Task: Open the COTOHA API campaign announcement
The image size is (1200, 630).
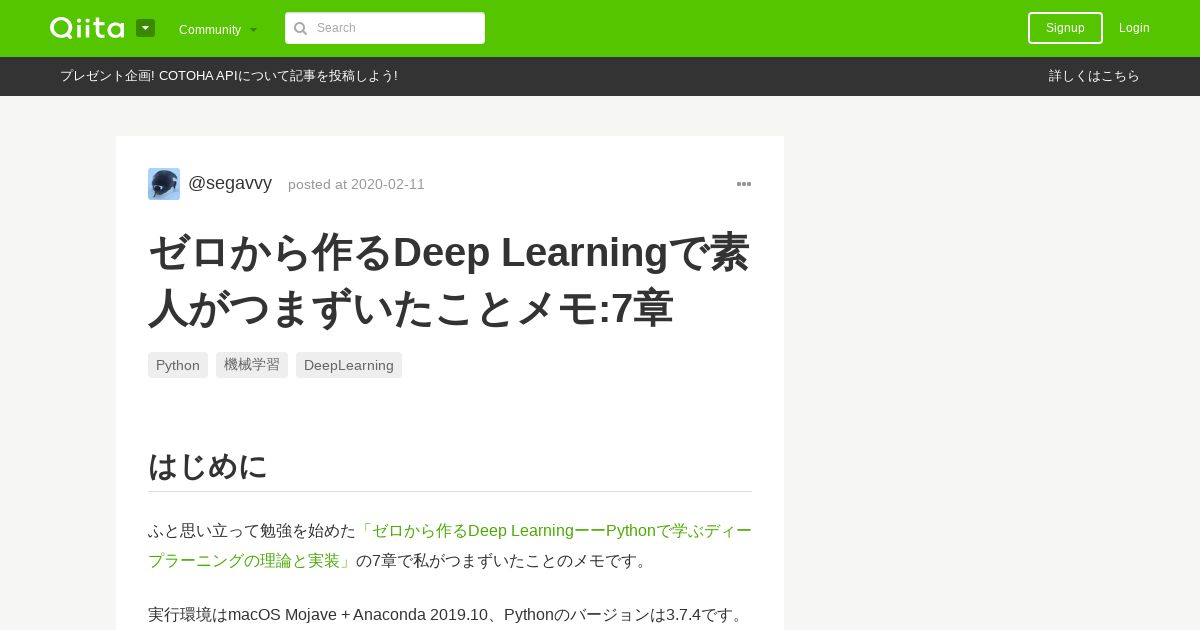Action: pos(229,76)
